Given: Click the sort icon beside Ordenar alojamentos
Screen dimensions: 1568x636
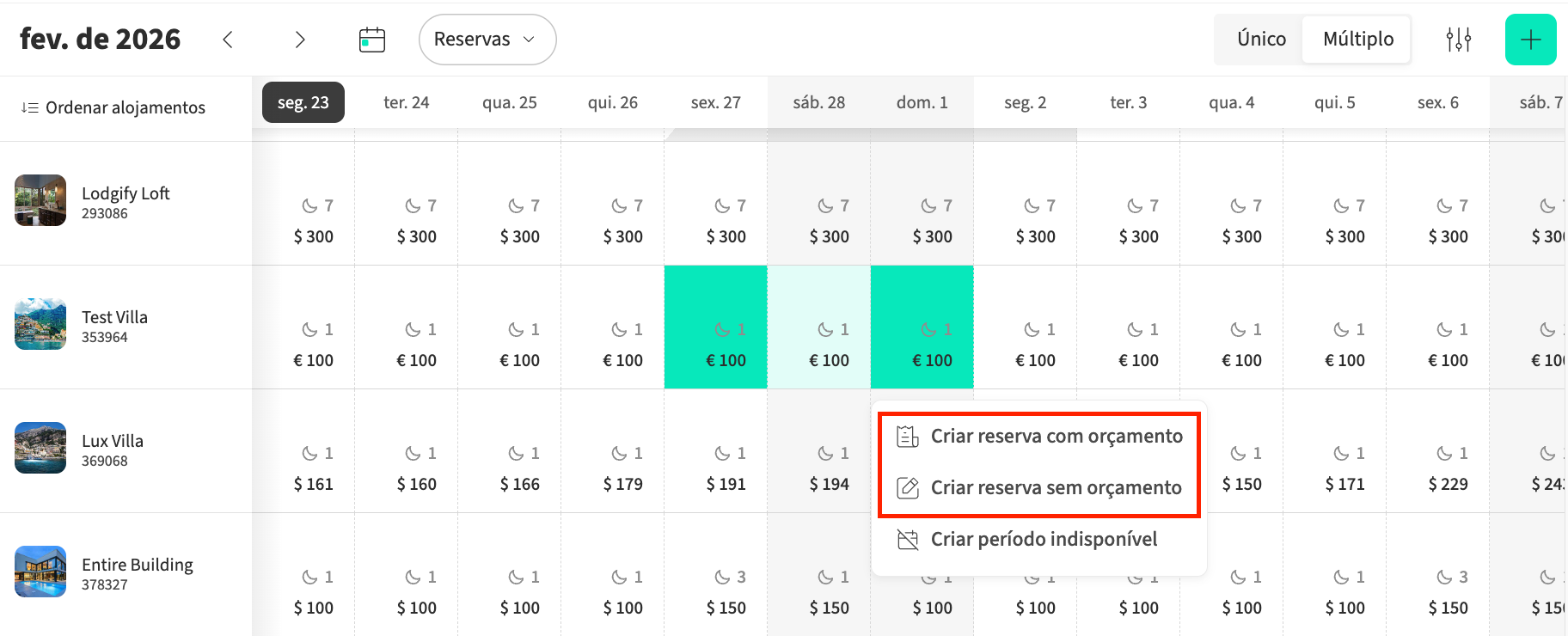Looking at the screenshot, I should click(x=30, y=108).
